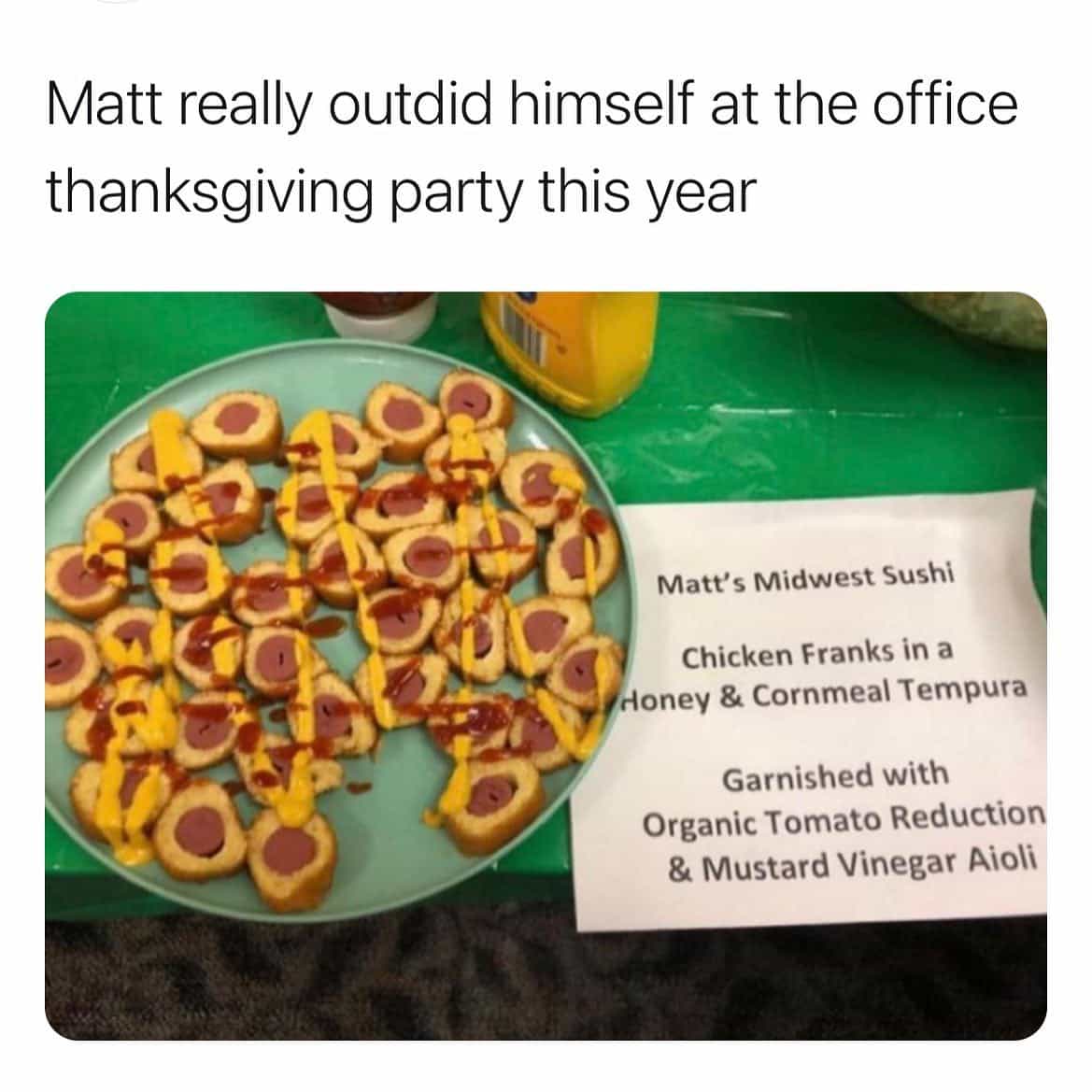Screen dimensions: 1092x1092
Task: Click the yellow mustard bottle
Action: 571,350
